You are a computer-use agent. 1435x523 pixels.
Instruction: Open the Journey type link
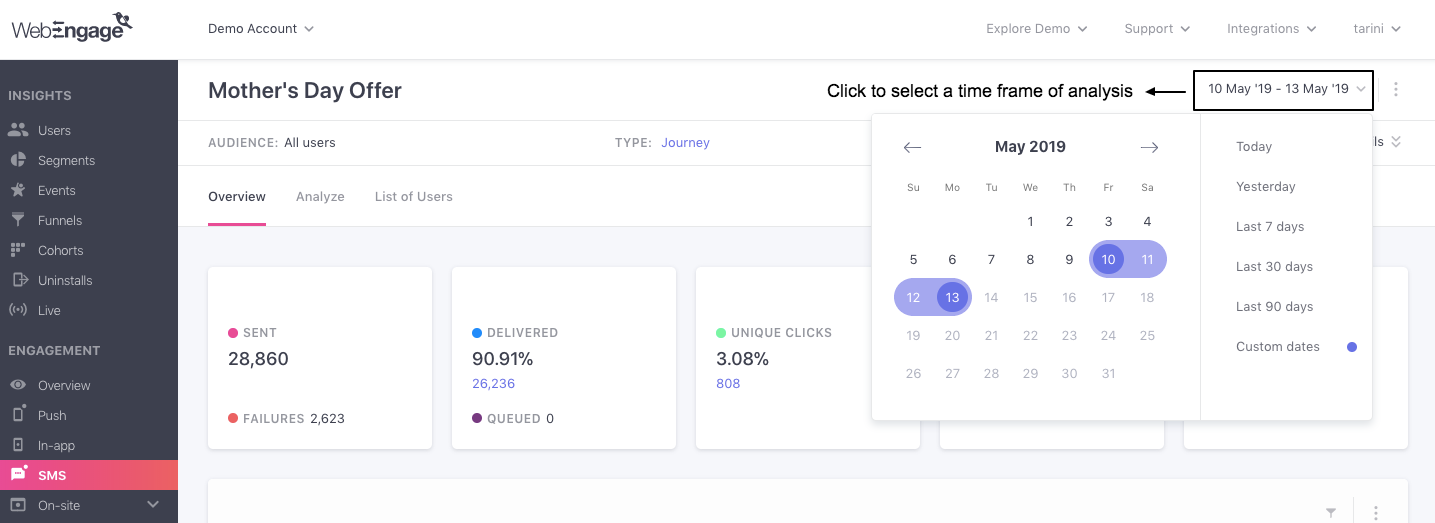685,143
